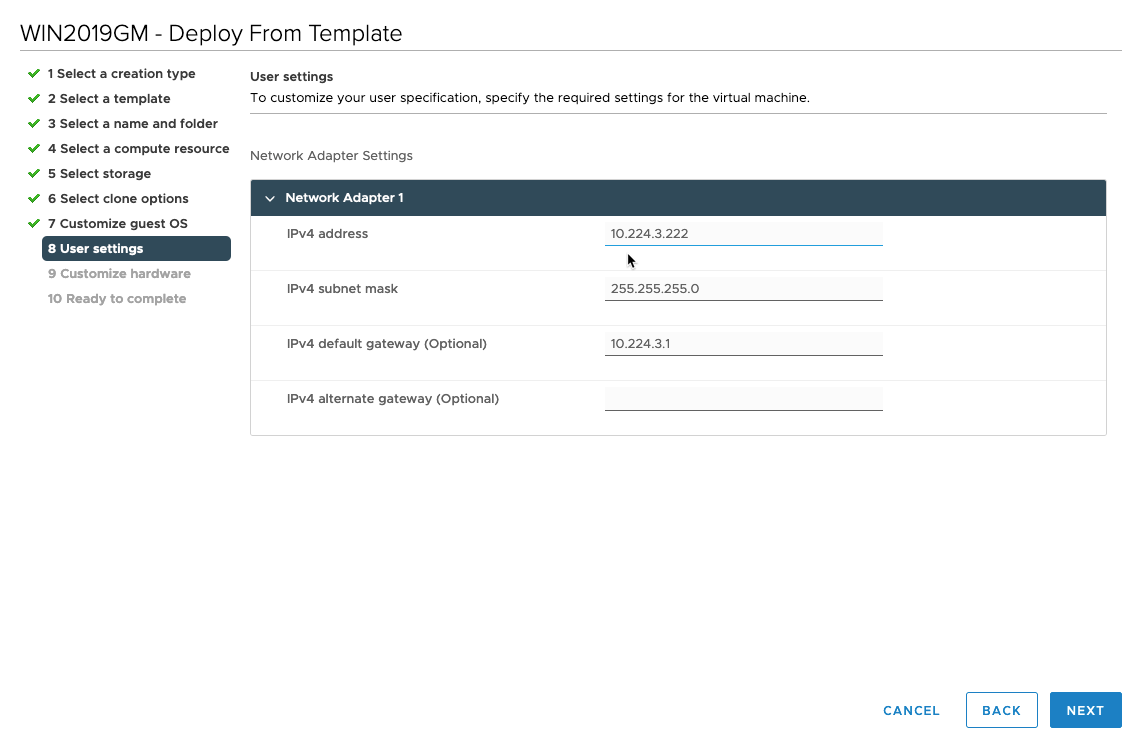Screen dimensions: 1135x745
Task: Click the BACK button
Action: click(1001, 710)
